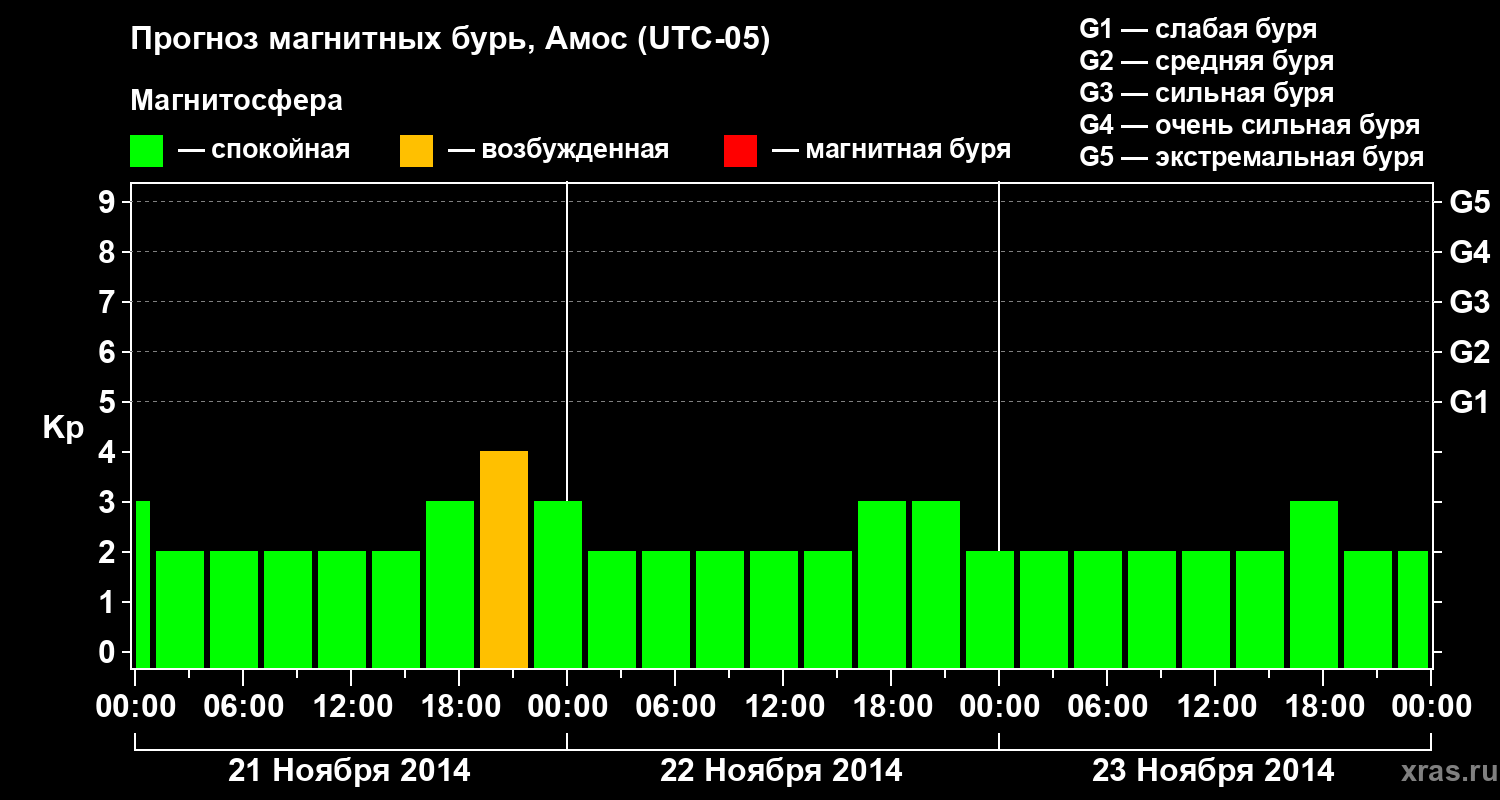This screenshot has width=1500, height=800.
Task: Click the '06:00' tick label above 21 Ноября
Action: 244,707
